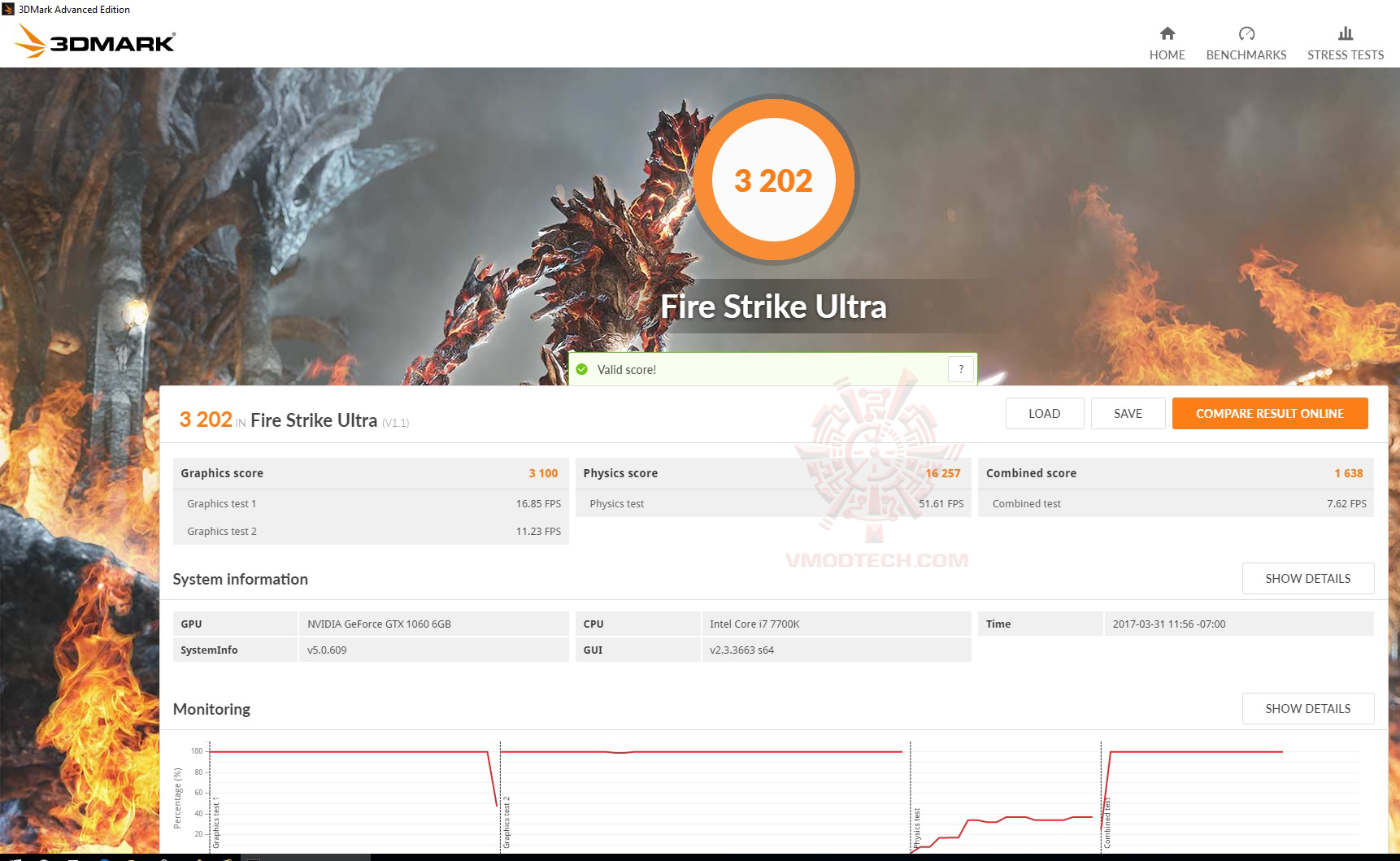Viewport: 1400px width, 861px height.
Task: Click the LOAD button
Action: point(1045,413)
